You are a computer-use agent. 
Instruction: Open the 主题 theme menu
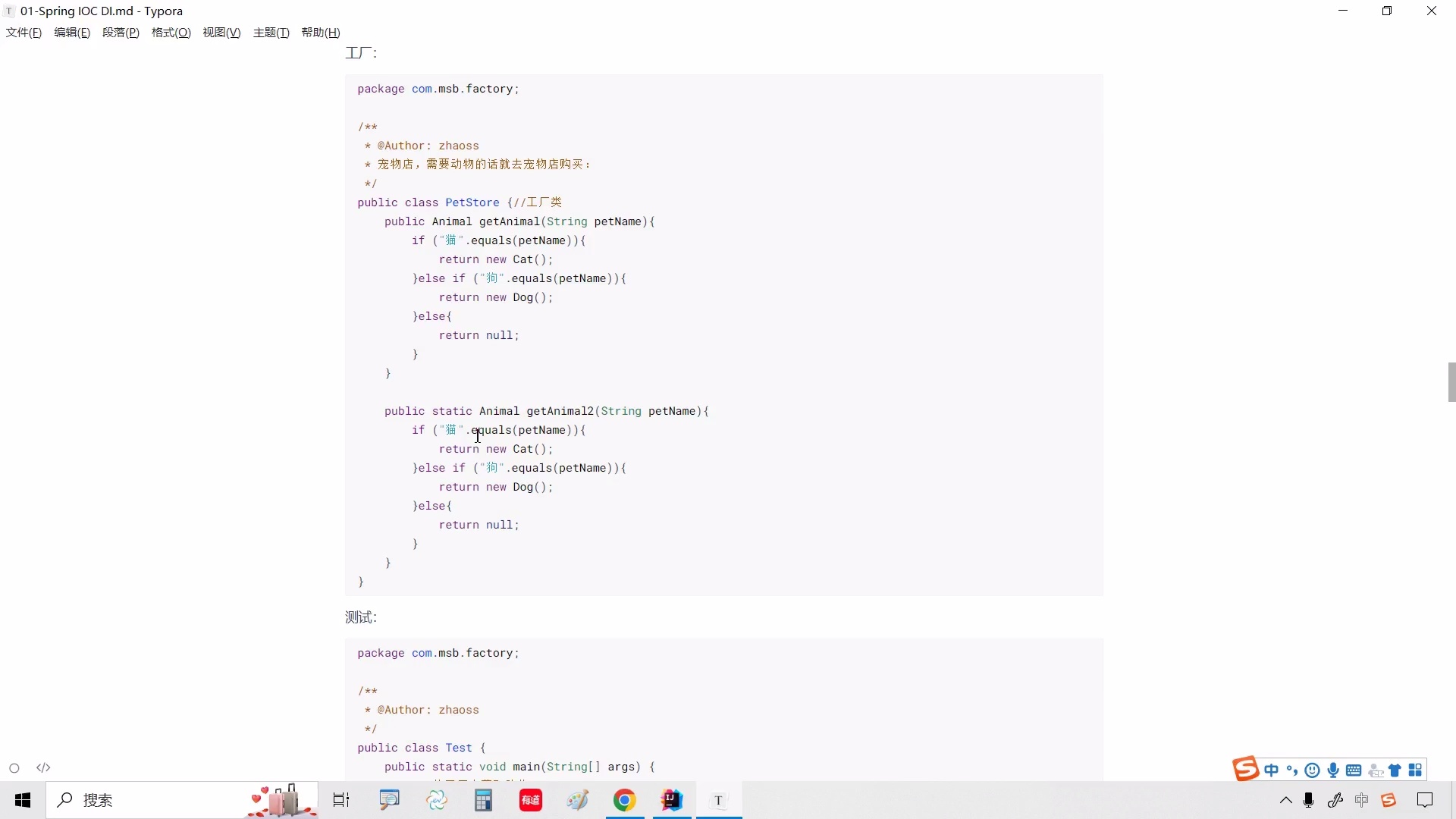point(271,32)
